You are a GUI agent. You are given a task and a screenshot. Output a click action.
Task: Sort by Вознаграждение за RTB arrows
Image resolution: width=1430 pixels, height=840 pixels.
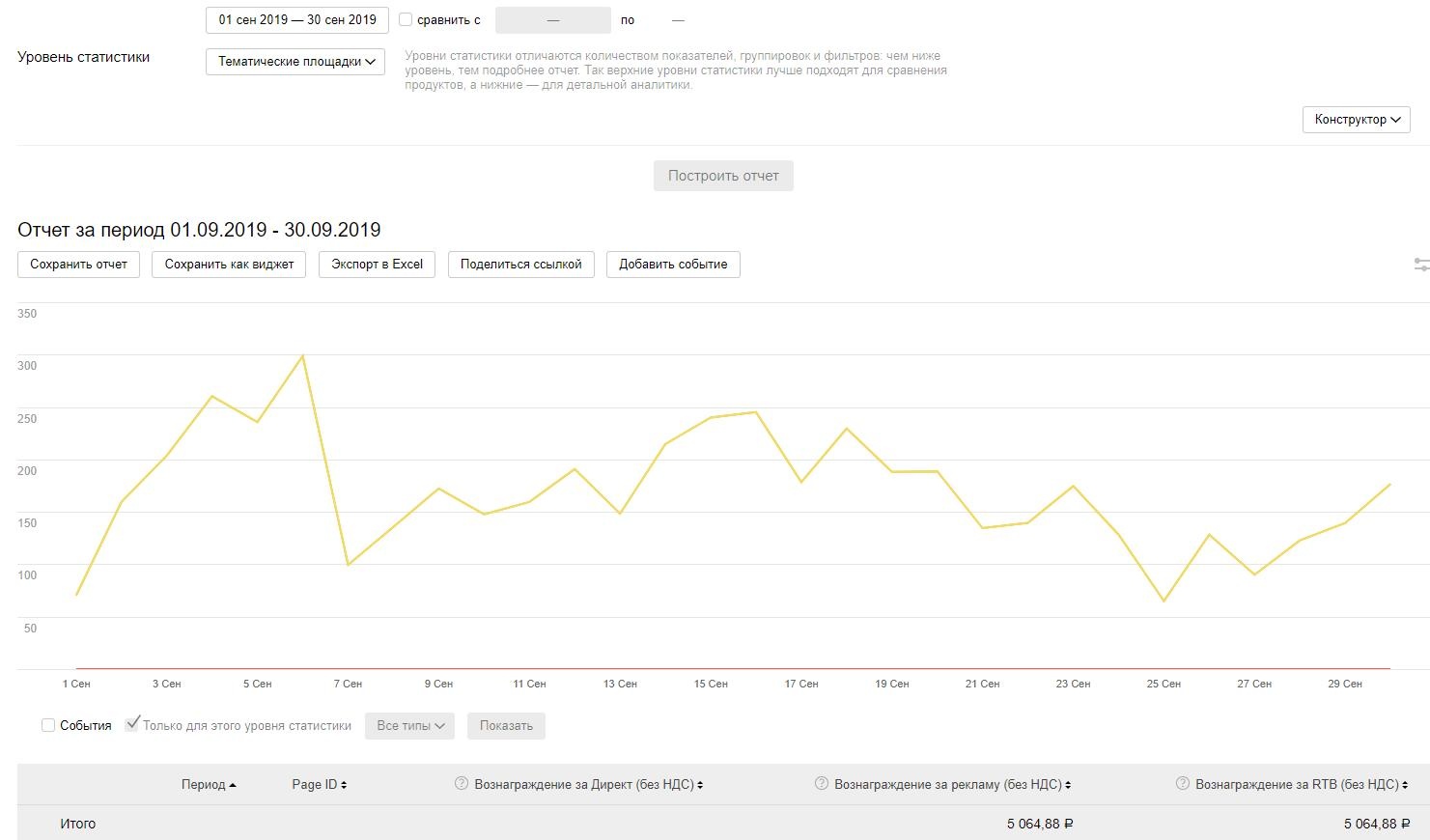pyautogui.click(x=1405, y=785)
